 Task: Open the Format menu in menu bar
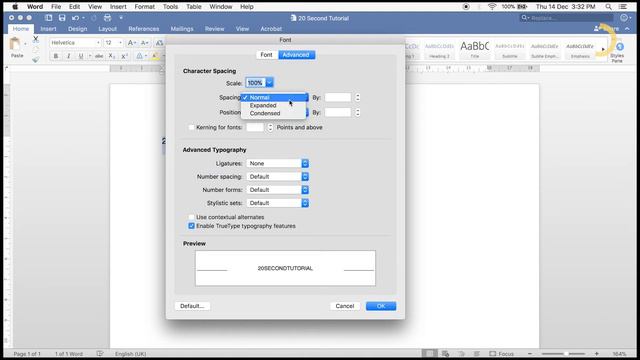pyautogui.click(x=144, y=7)
